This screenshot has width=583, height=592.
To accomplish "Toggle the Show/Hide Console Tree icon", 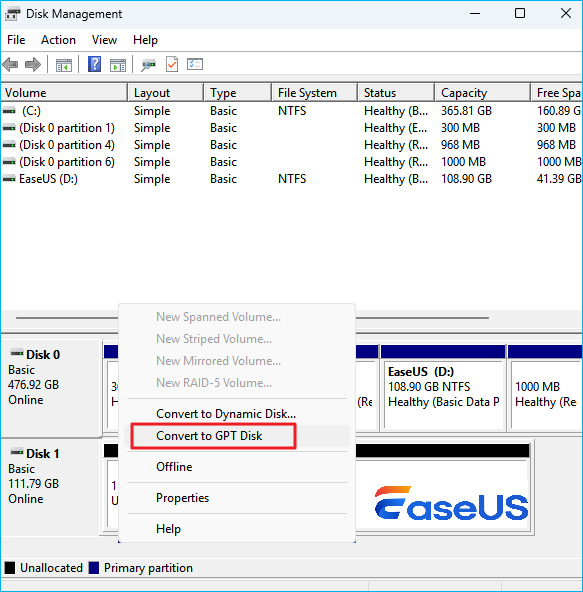I will pos(64,65).
